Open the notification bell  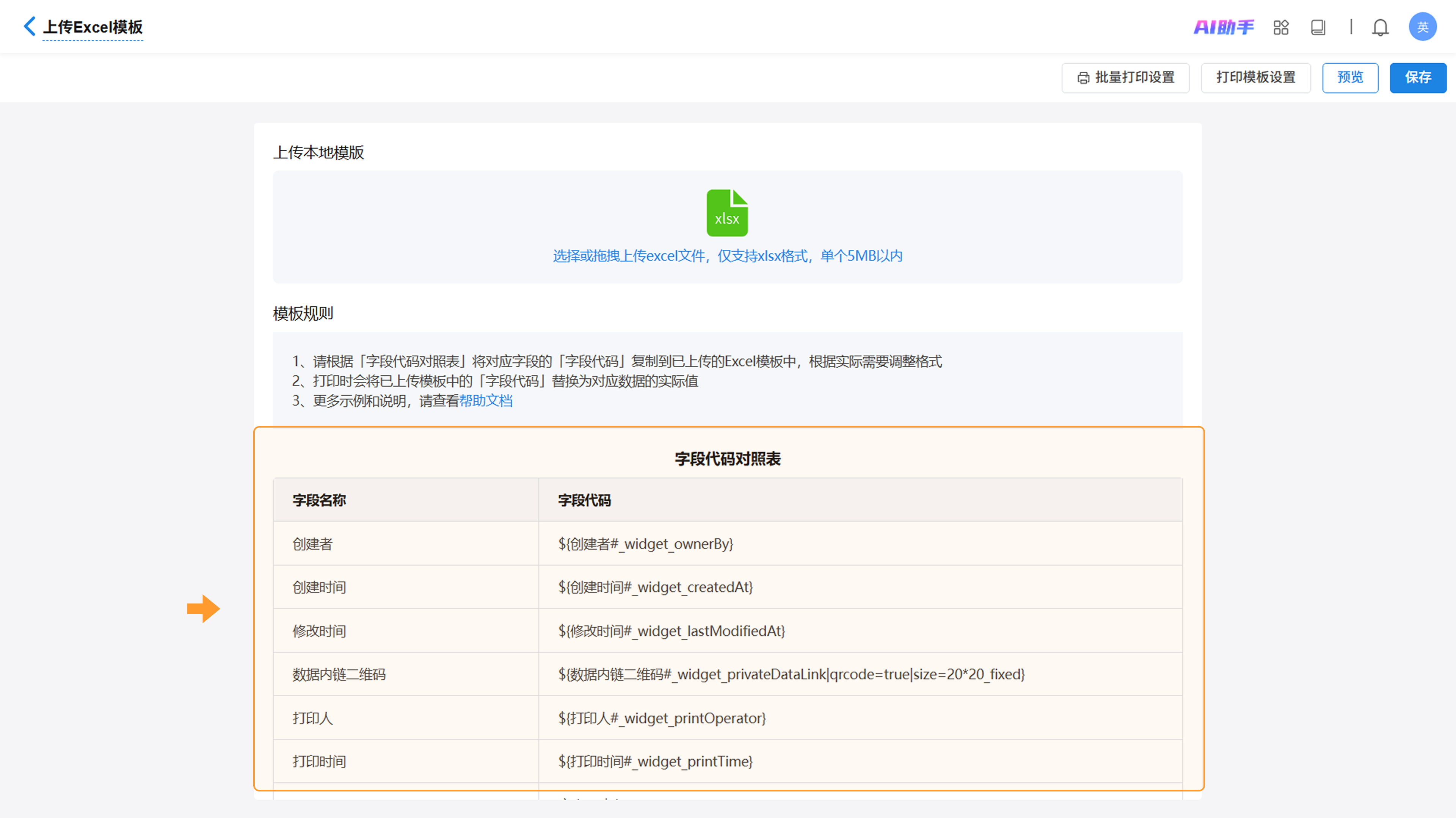click(1380, 27)
